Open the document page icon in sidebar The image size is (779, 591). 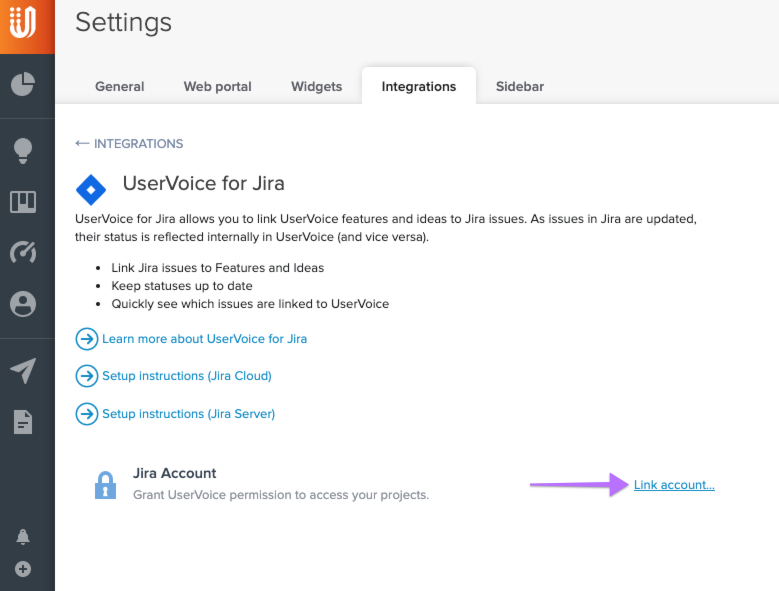pos(23,422)
